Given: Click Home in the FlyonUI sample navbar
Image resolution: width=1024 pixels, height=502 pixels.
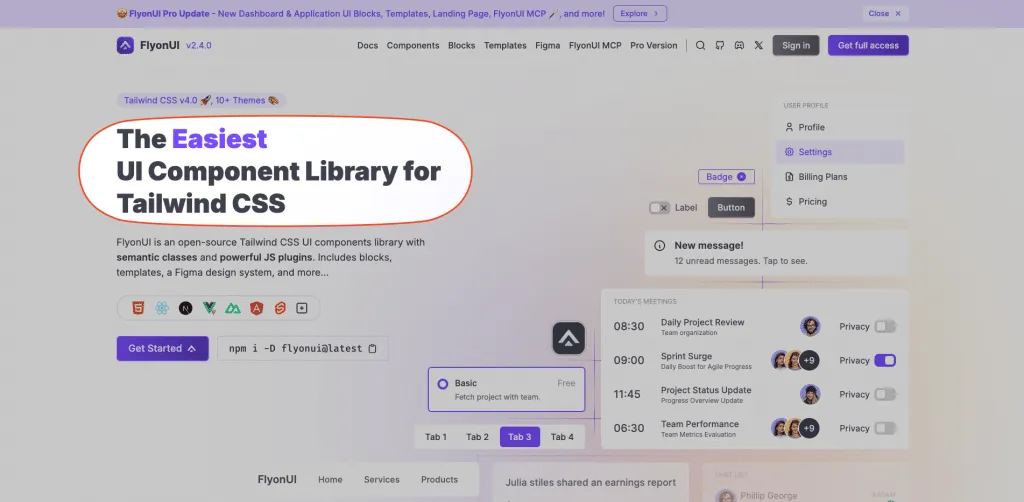Looking at the screenshot, I should click(330, 480).
